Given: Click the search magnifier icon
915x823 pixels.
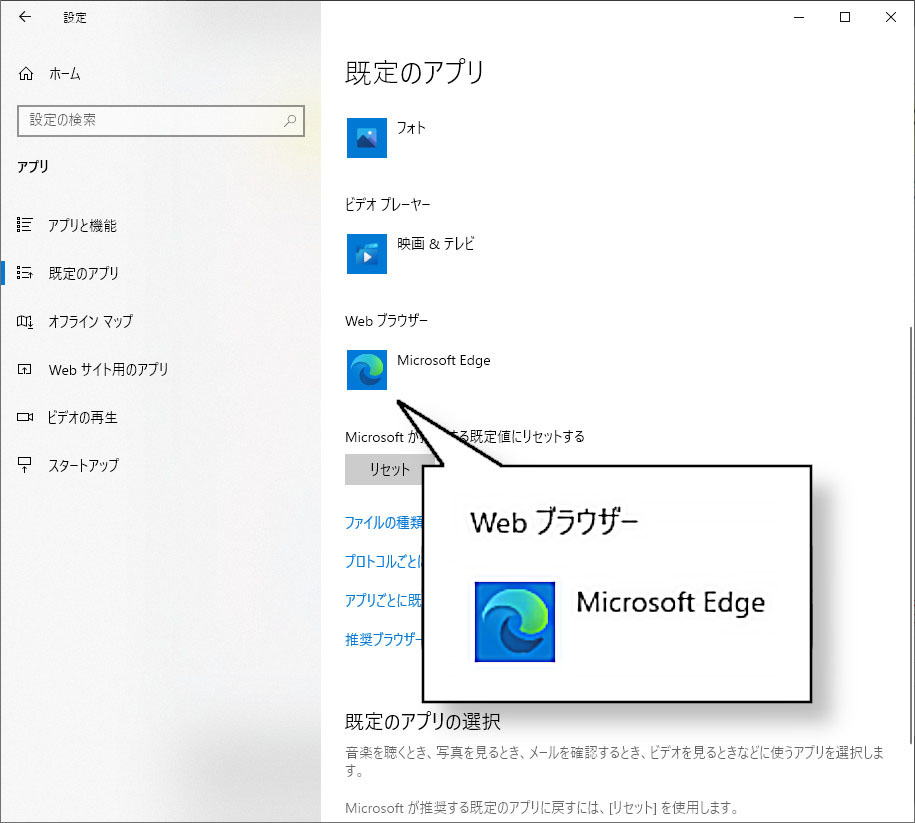Looking at the screenshot, I should pyautogui.click(x=290, y=120).
